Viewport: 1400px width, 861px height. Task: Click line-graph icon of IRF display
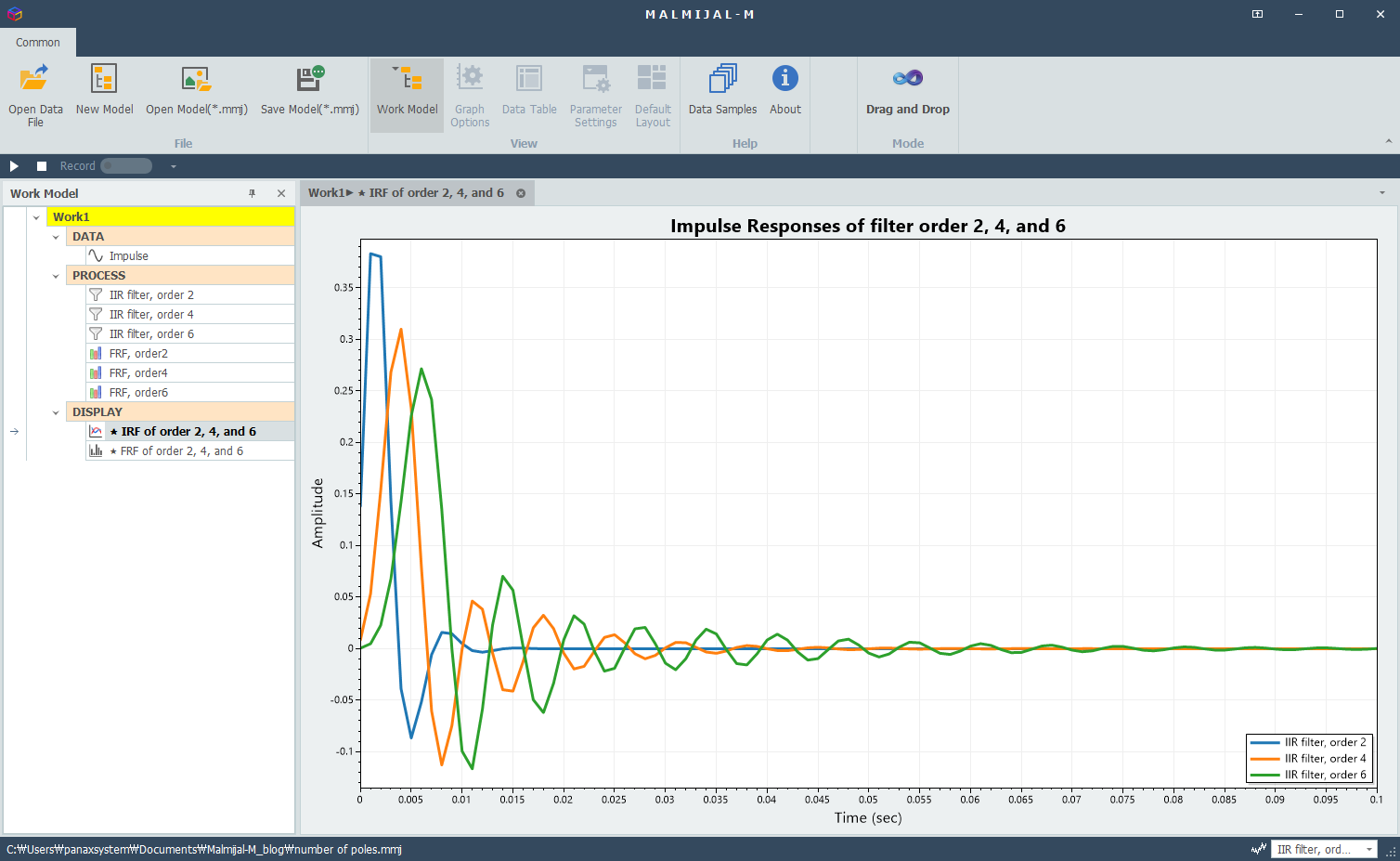pos(96,431)
